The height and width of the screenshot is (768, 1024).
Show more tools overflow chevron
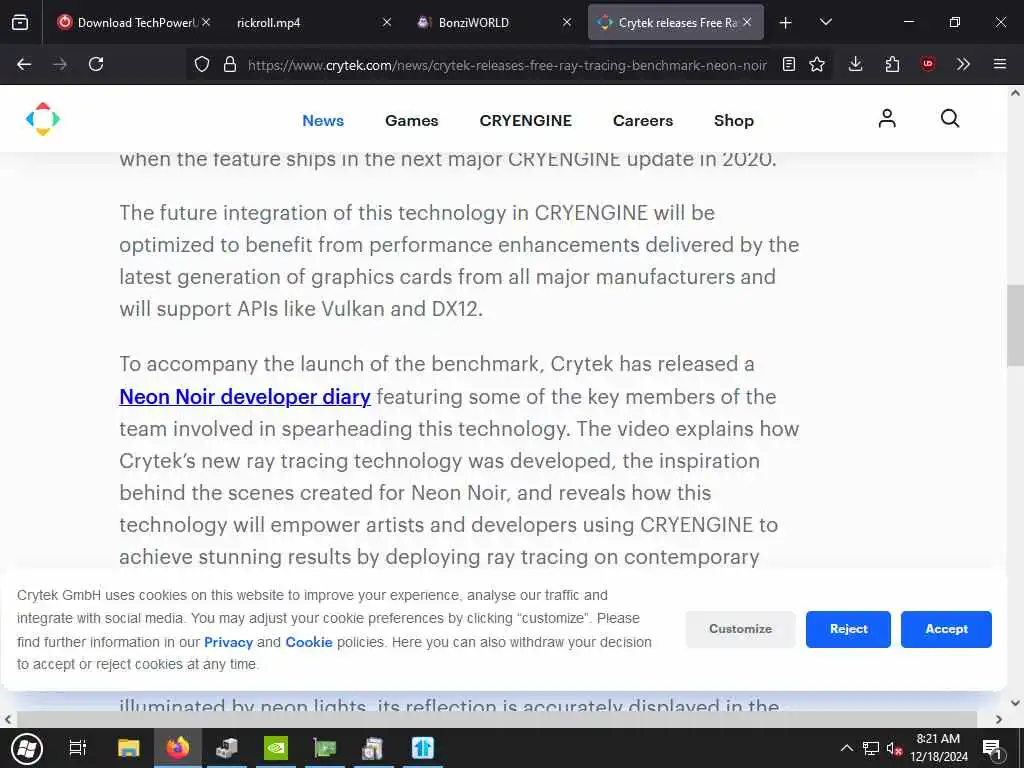point(963,64)
